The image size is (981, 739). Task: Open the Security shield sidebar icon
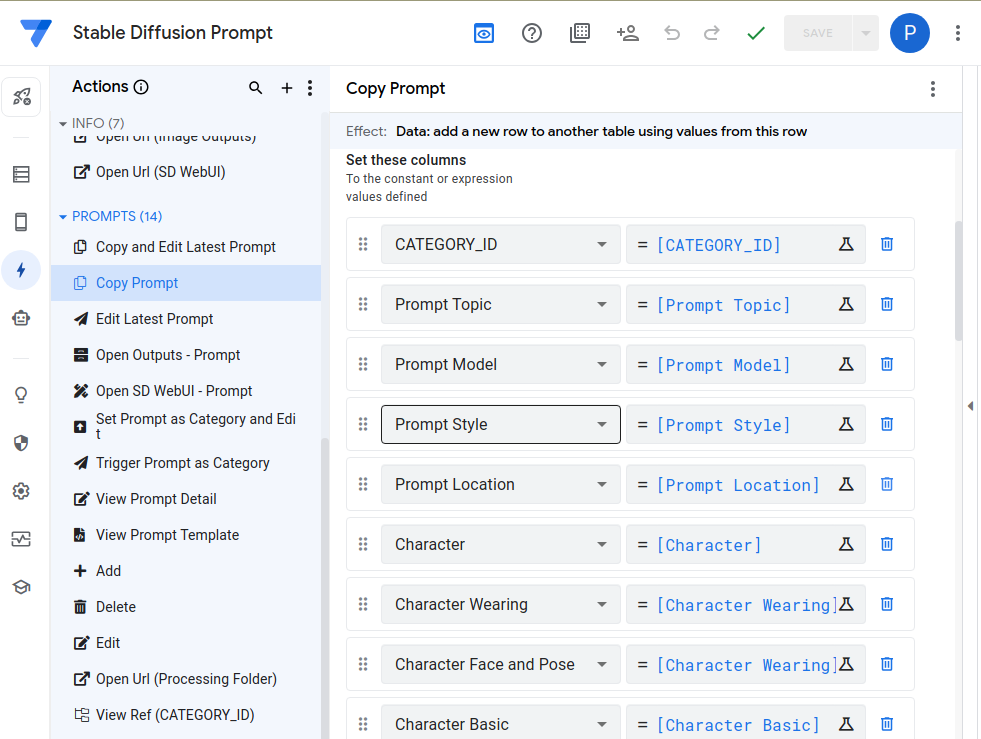[21, 443]
